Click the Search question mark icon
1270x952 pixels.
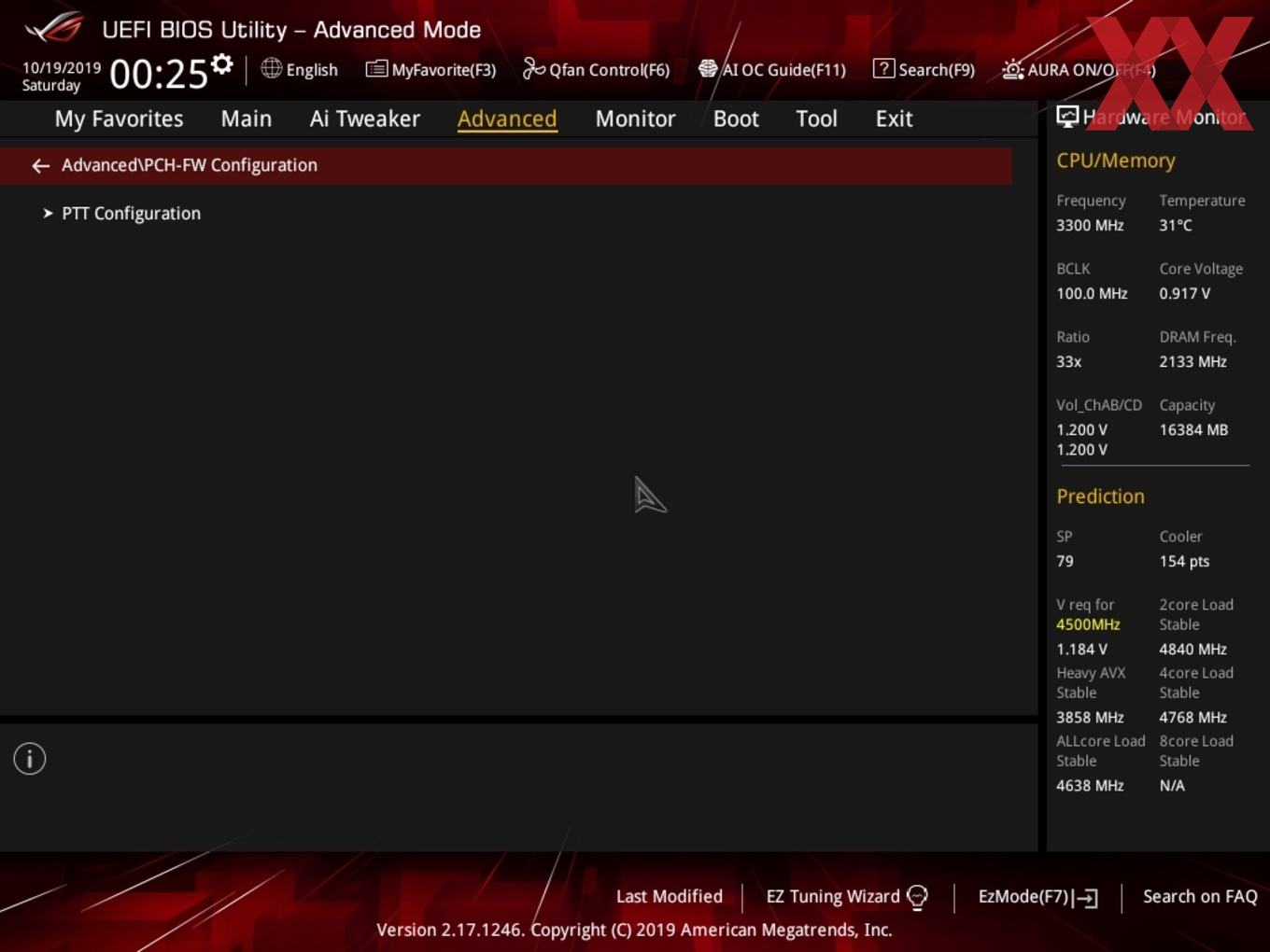tap(883, 69)
